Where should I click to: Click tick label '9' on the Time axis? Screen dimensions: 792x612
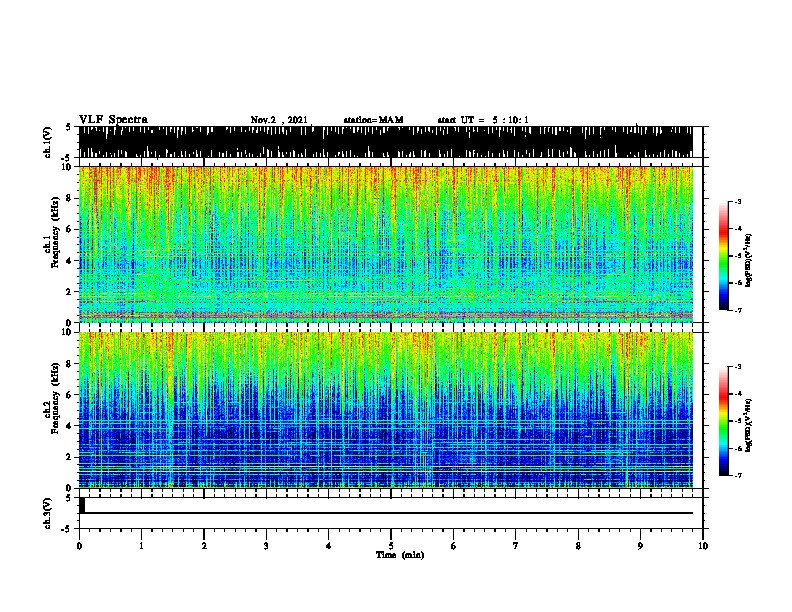pos(640,546)
